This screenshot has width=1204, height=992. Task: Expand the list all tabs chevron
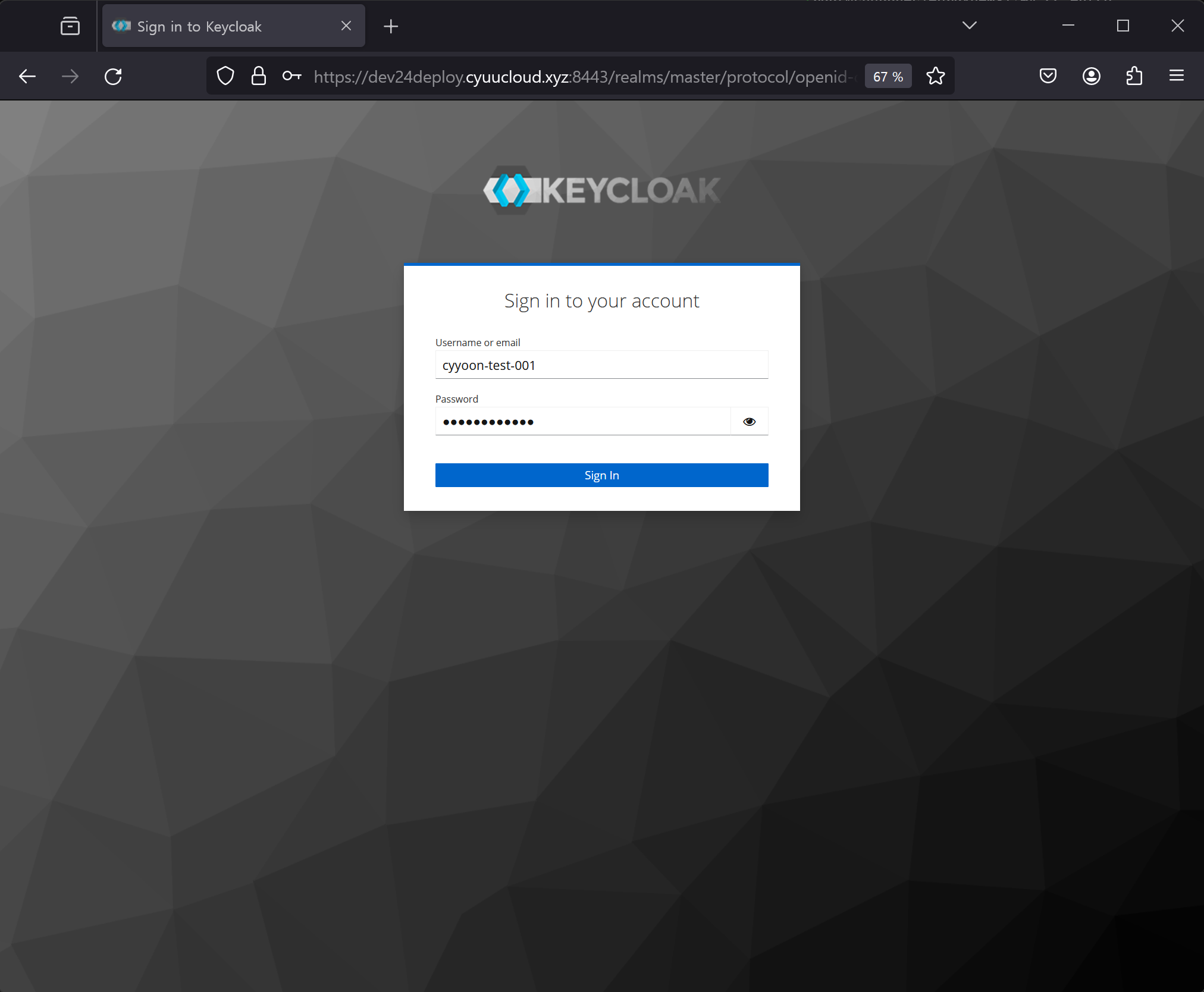[x=970, y=26]
